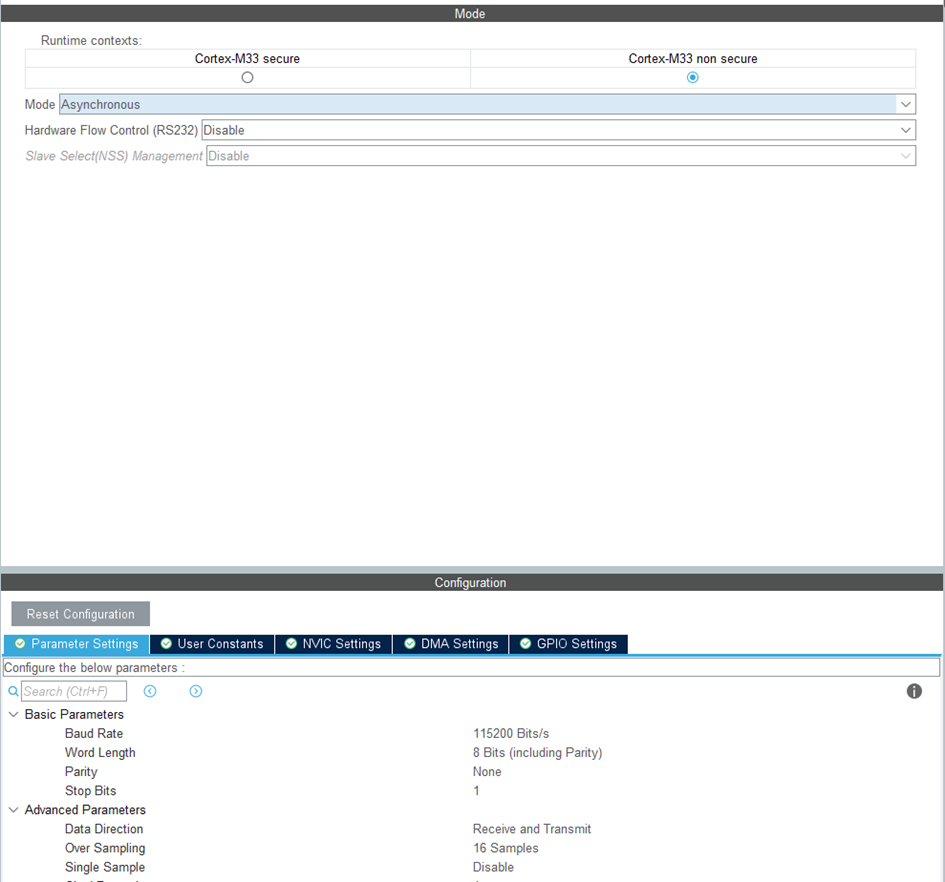Click the green check icon on GPIO Settings tab

(x=525, y=644)
